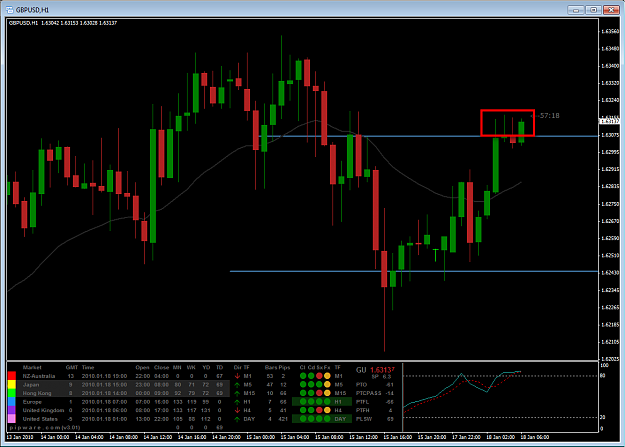Click the PLSW indicator label

click(x=364, y=419)
